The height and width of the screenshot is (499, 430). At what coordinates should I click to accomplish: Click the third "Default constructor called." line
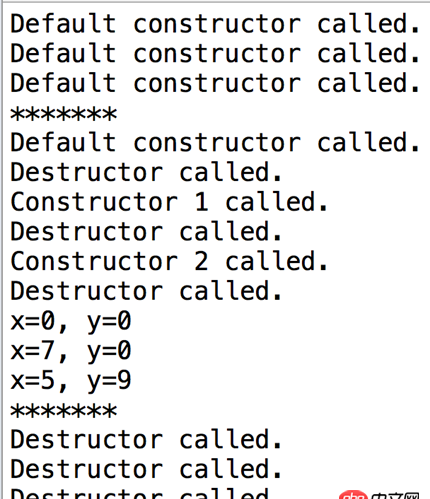click(x=215, y=83)
